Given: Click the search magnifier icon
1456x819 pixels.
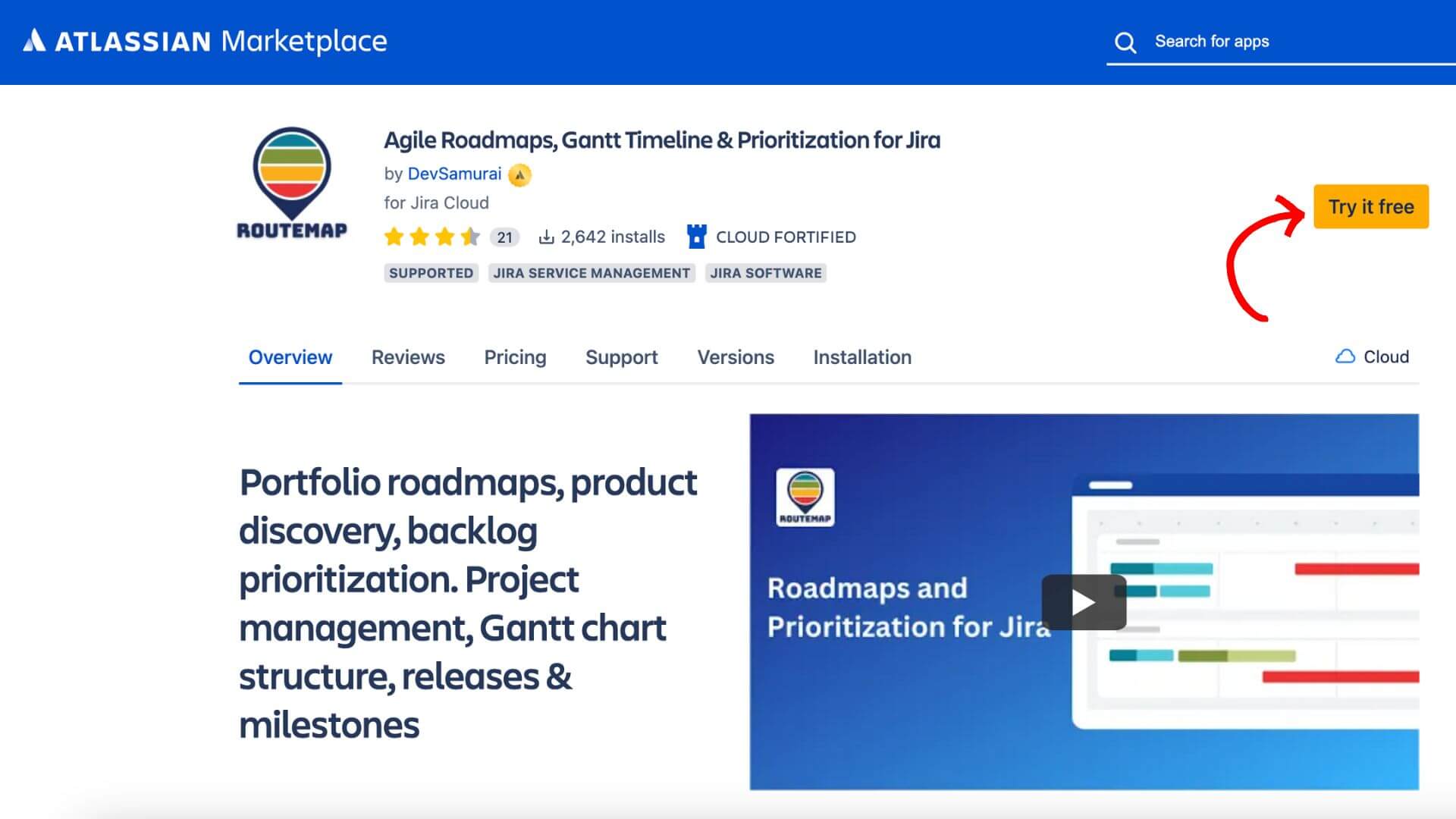Looking at the screenshot, I should pos(1125,42).
